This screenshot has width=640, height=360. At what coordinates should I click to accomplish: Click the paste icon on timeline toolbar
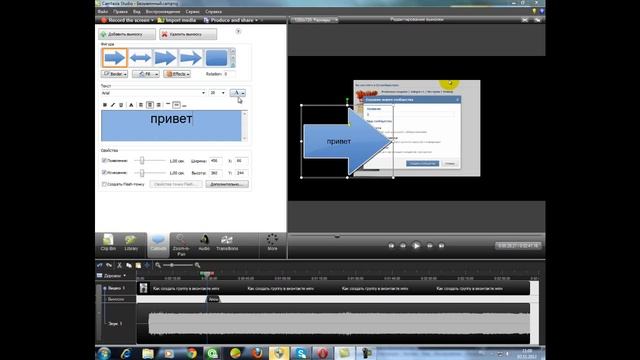tap(138, 265)
